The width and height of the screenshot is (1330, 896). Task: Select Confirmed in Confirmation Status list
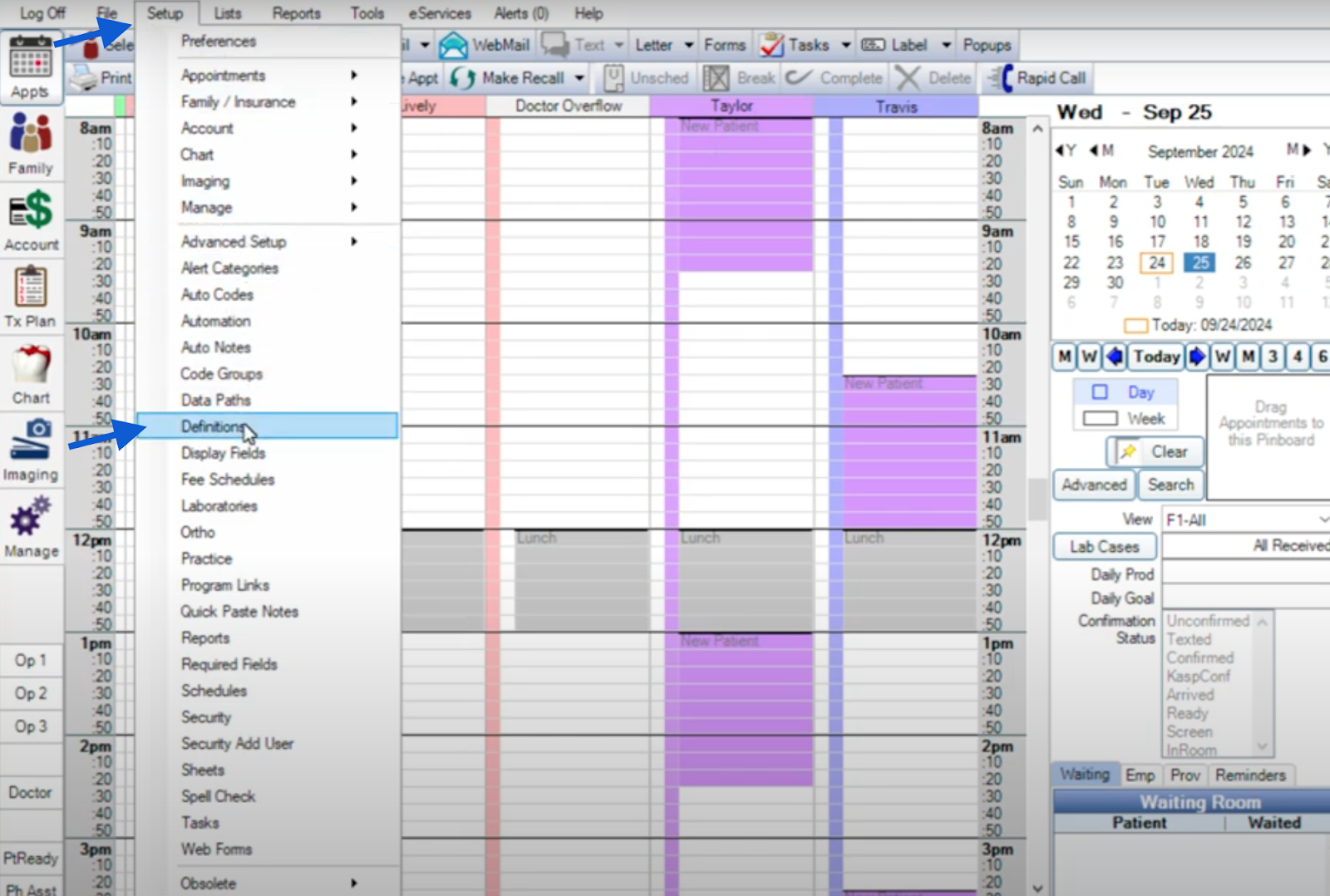[x=1199, y=657]
